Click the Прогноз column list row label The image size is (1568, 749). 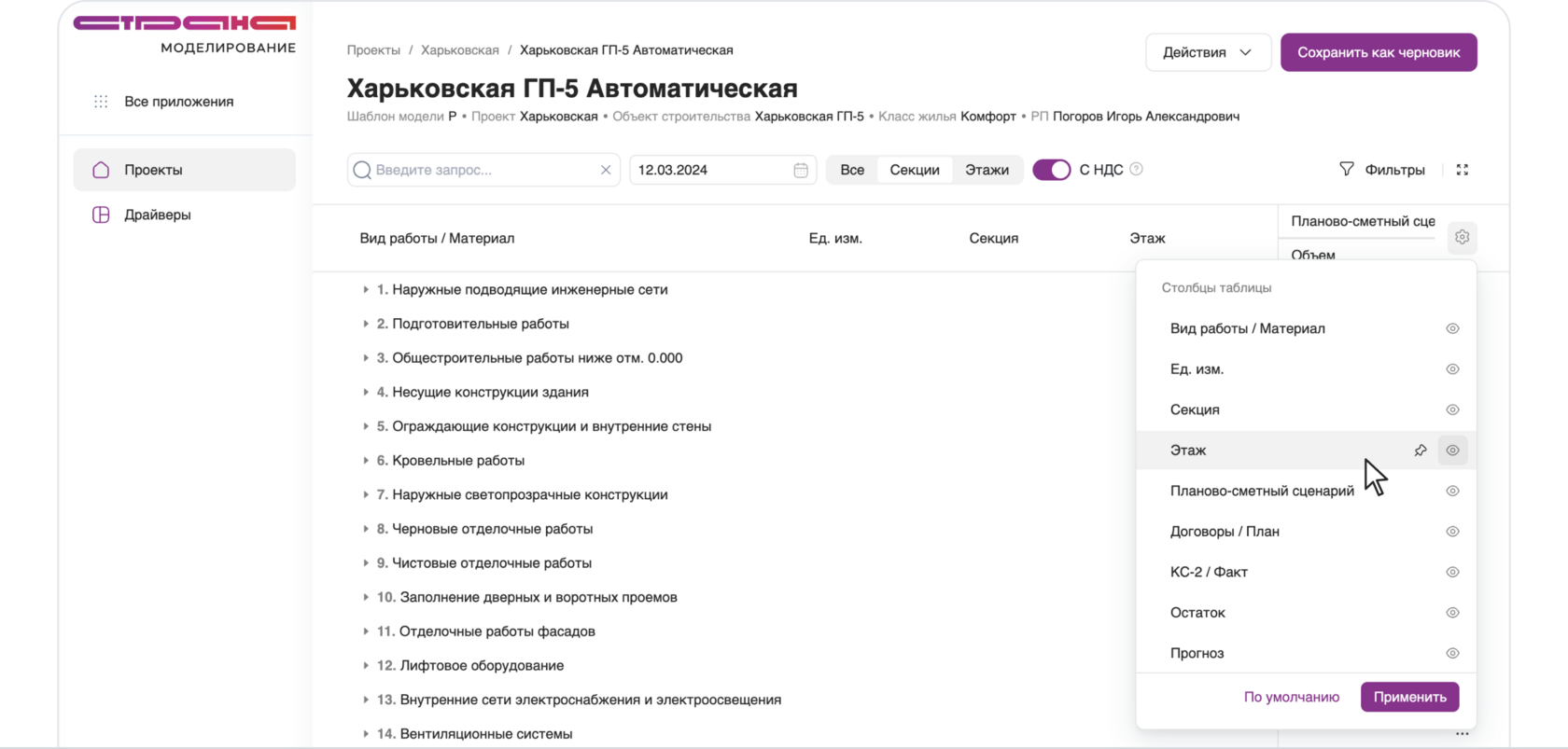click(1197, 653)
